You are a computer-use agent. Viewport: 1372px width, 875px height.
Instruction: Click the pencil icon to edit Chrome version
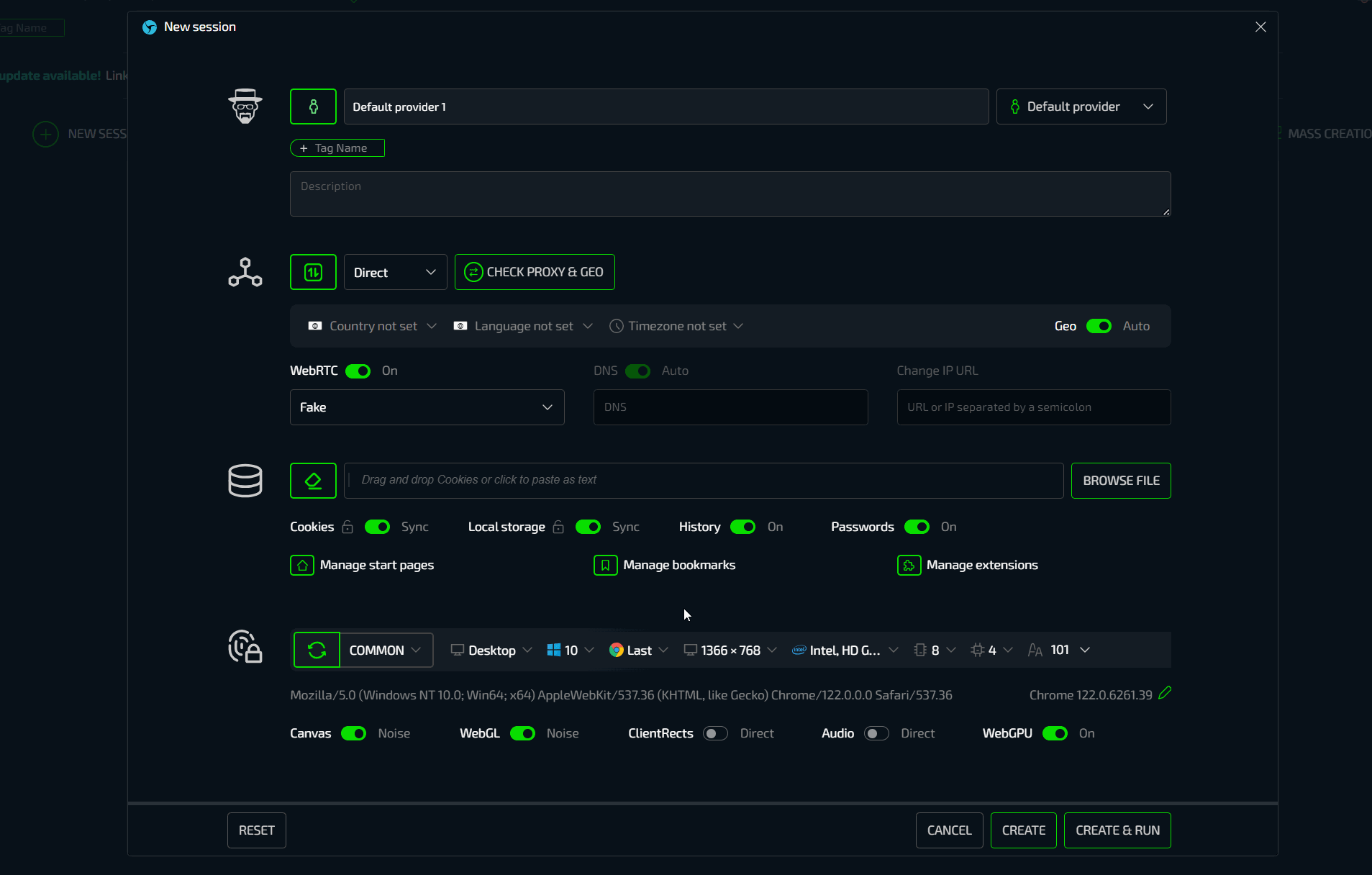(x=1165, y=693)
